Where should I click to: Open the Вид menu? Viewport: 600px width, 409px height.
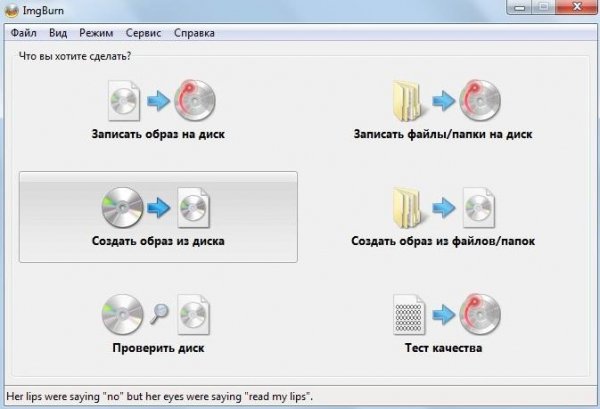[58, 33]
